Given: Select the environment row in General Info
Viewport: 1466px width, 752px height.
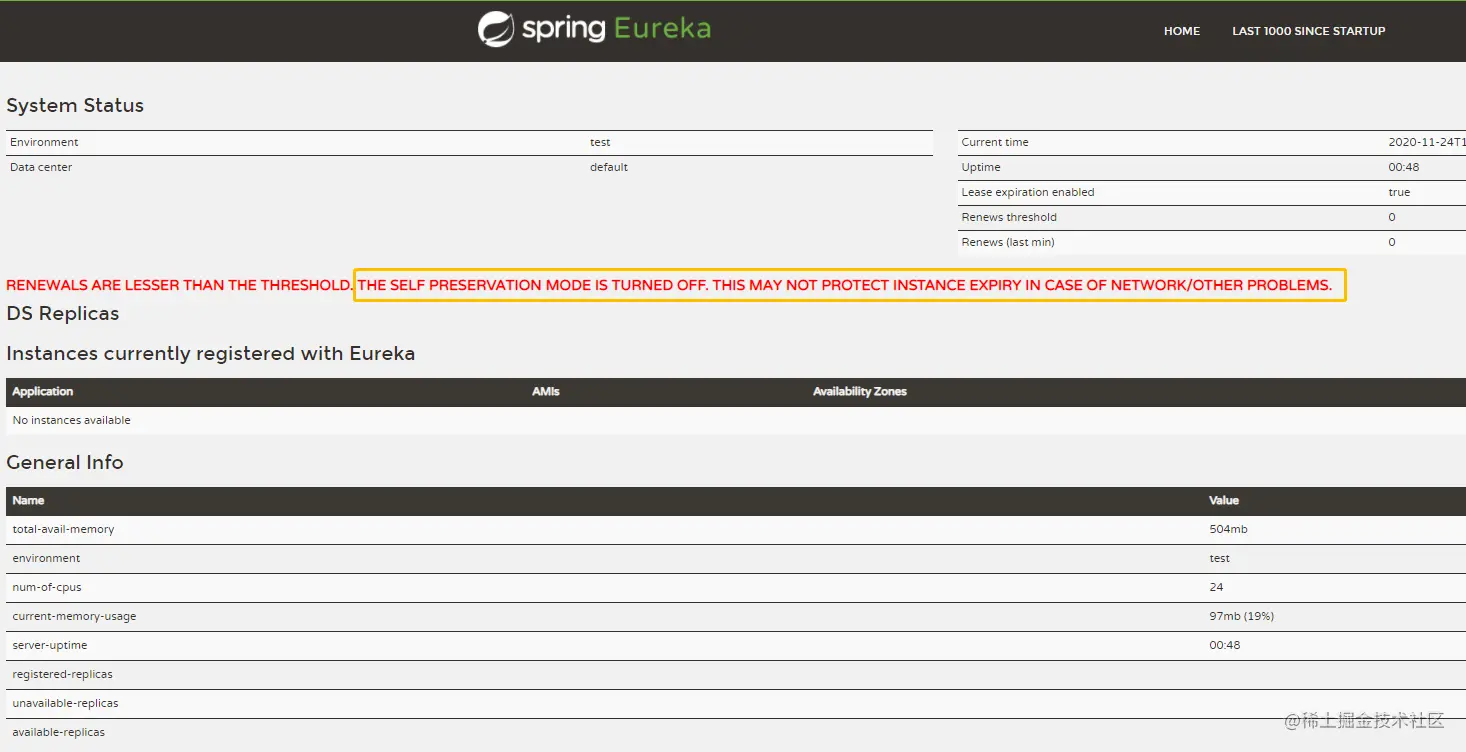Looking at the screenshot, I should tap(736, 559).
